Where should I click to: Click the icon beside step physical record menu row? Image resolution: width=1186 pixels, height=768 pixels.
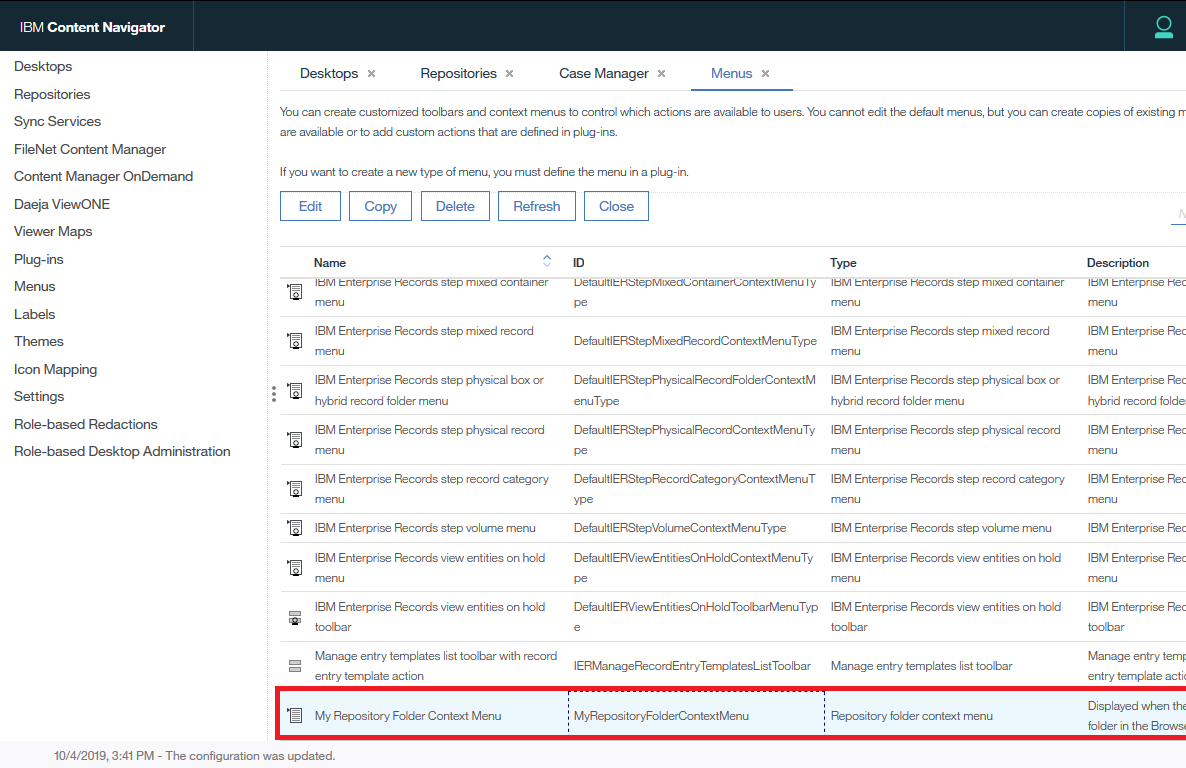click(x=295, y=439)
